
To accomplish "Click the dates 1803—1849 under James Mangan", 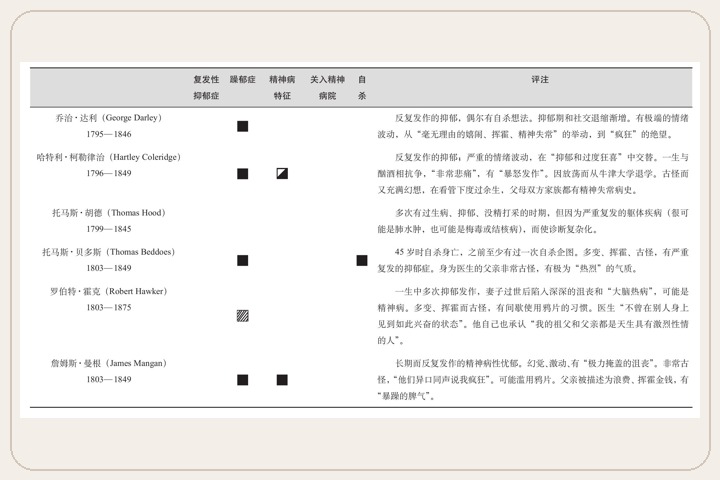I will pos(109,379).
